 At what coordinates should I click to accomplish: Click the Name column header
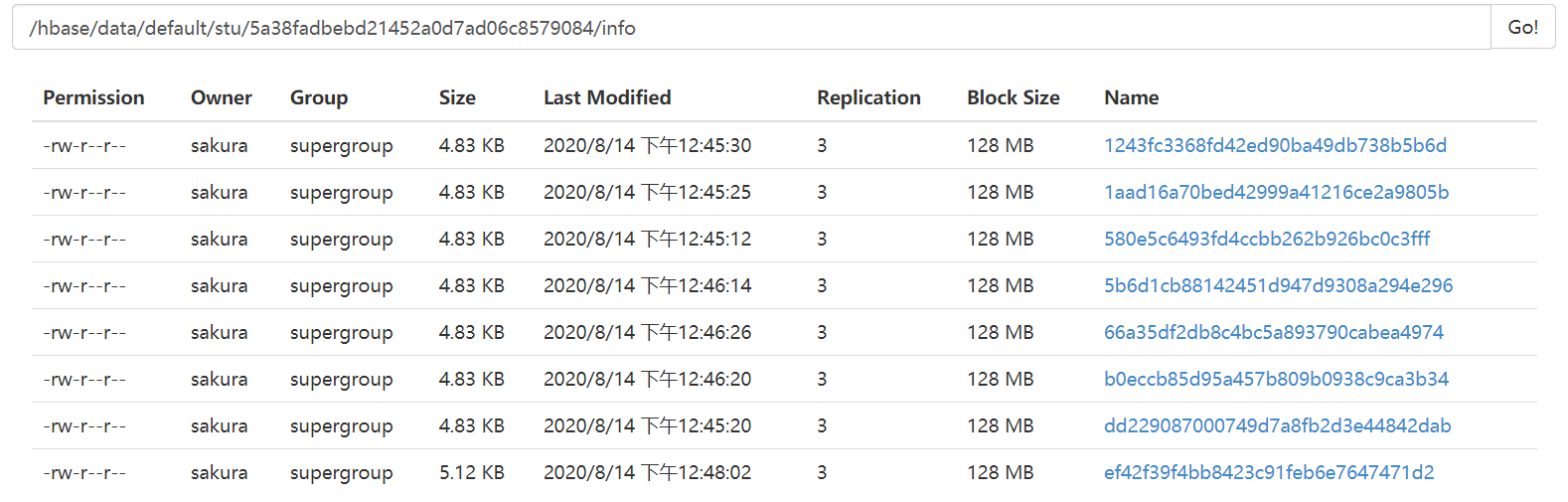(x=1131, y=97)
